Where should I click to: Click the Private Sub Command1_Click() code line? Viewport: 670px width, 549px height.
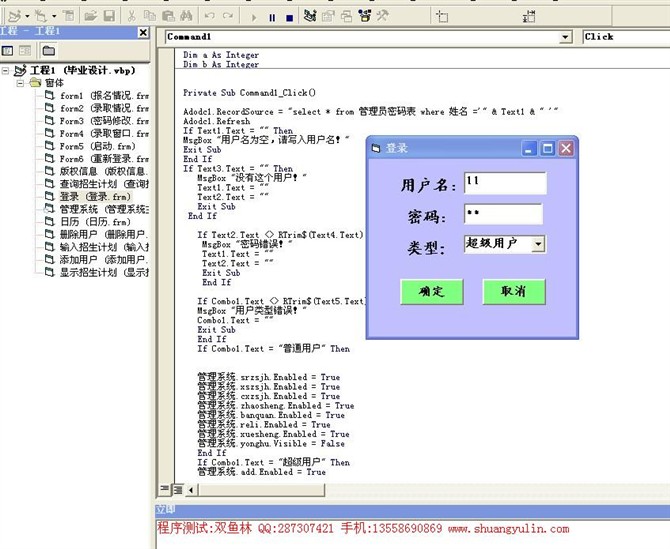point(250,93)
